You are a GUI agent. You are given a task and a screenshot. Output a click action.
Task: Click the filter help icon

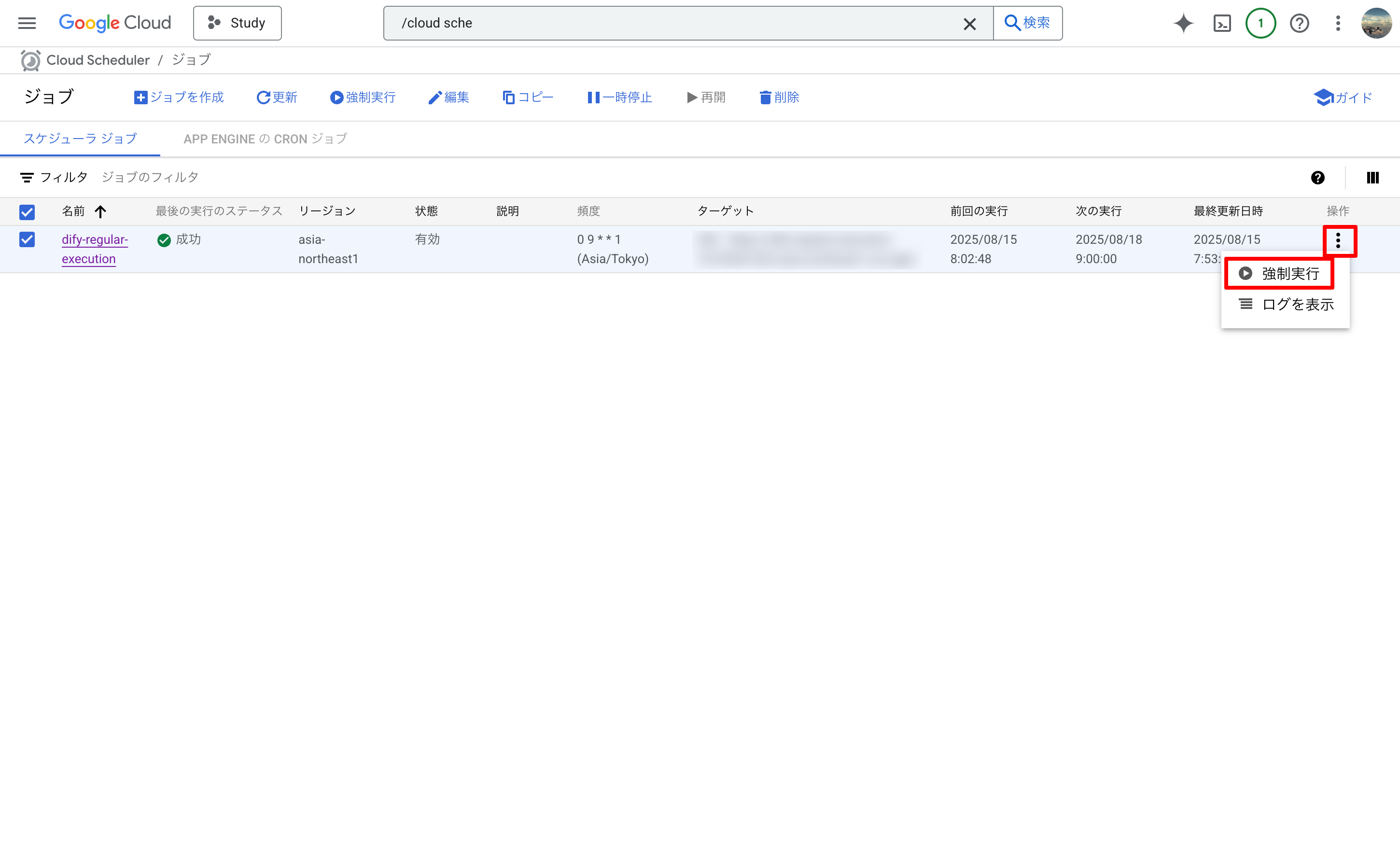[x=1317, y=178]
